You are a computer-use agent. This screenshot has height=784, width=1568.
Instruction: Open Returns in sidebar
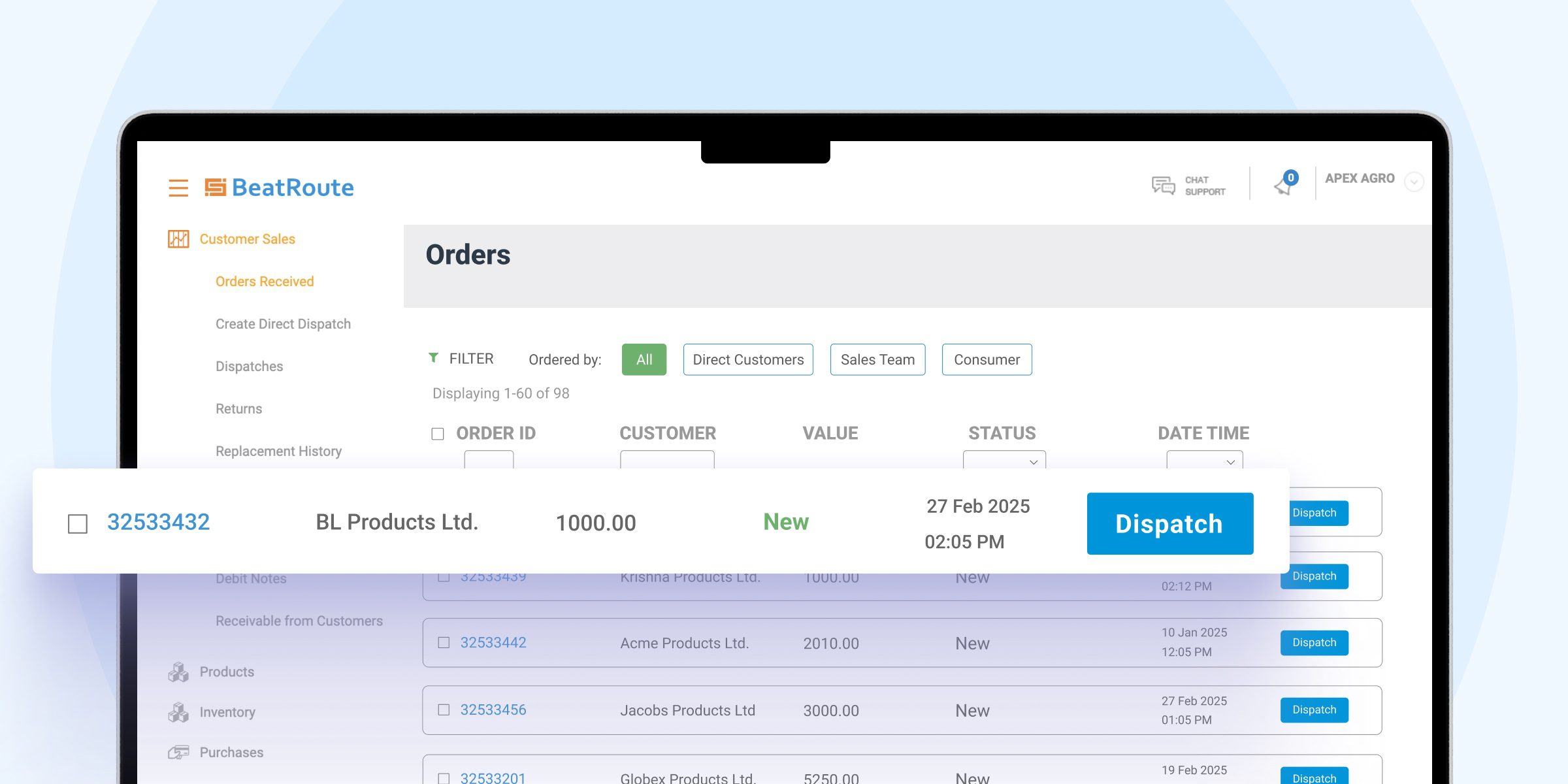(x=238, y=409)
